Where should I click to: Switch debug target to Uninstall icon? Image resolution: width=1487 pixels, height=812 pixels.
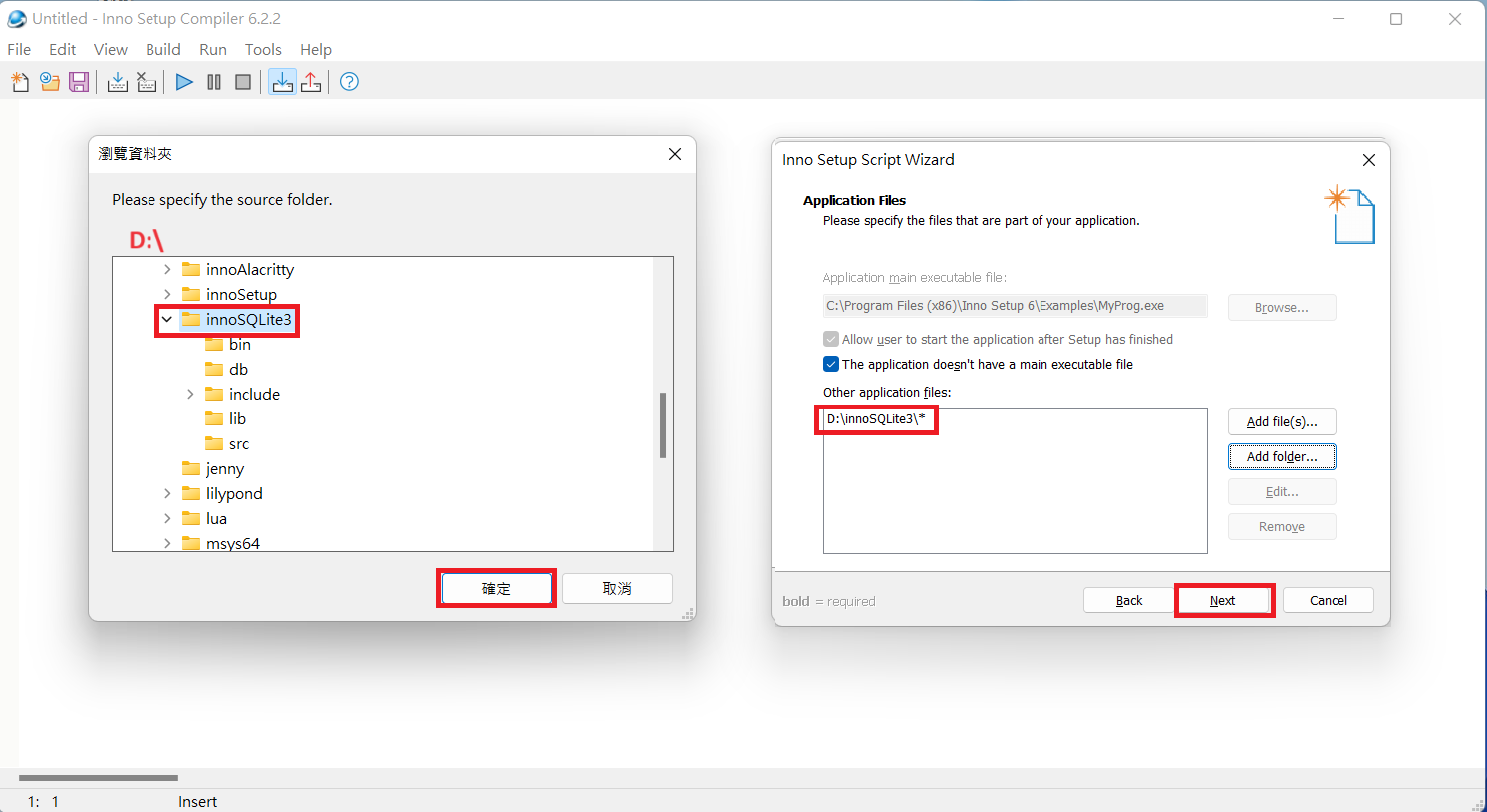(x=310, y=82)
